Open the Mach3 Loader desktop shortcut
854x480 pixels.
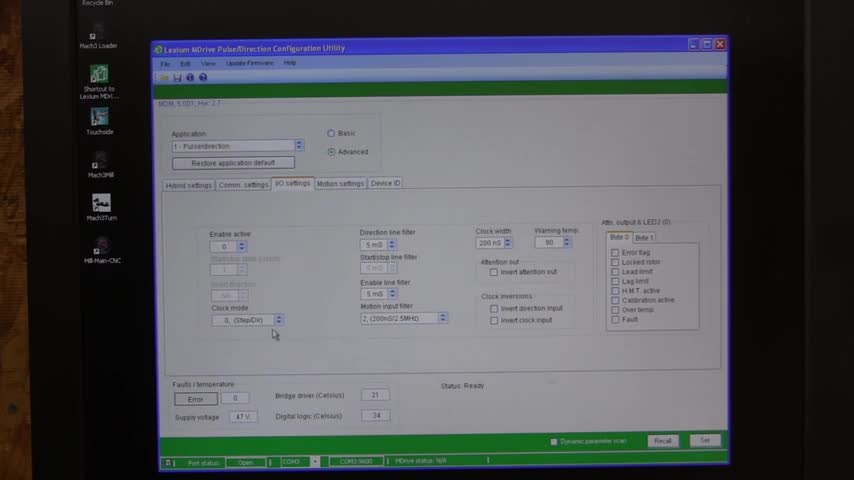pyautogui.click(x=99, y=37)
